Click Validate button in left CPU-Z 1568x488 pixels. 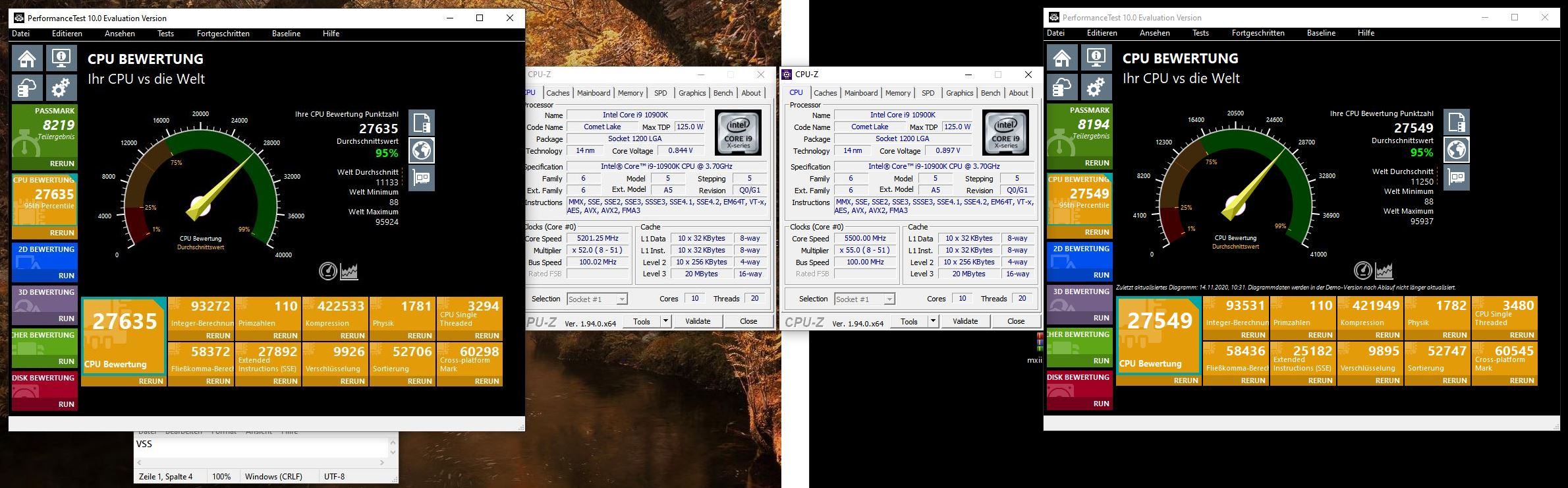coord(698,321)
